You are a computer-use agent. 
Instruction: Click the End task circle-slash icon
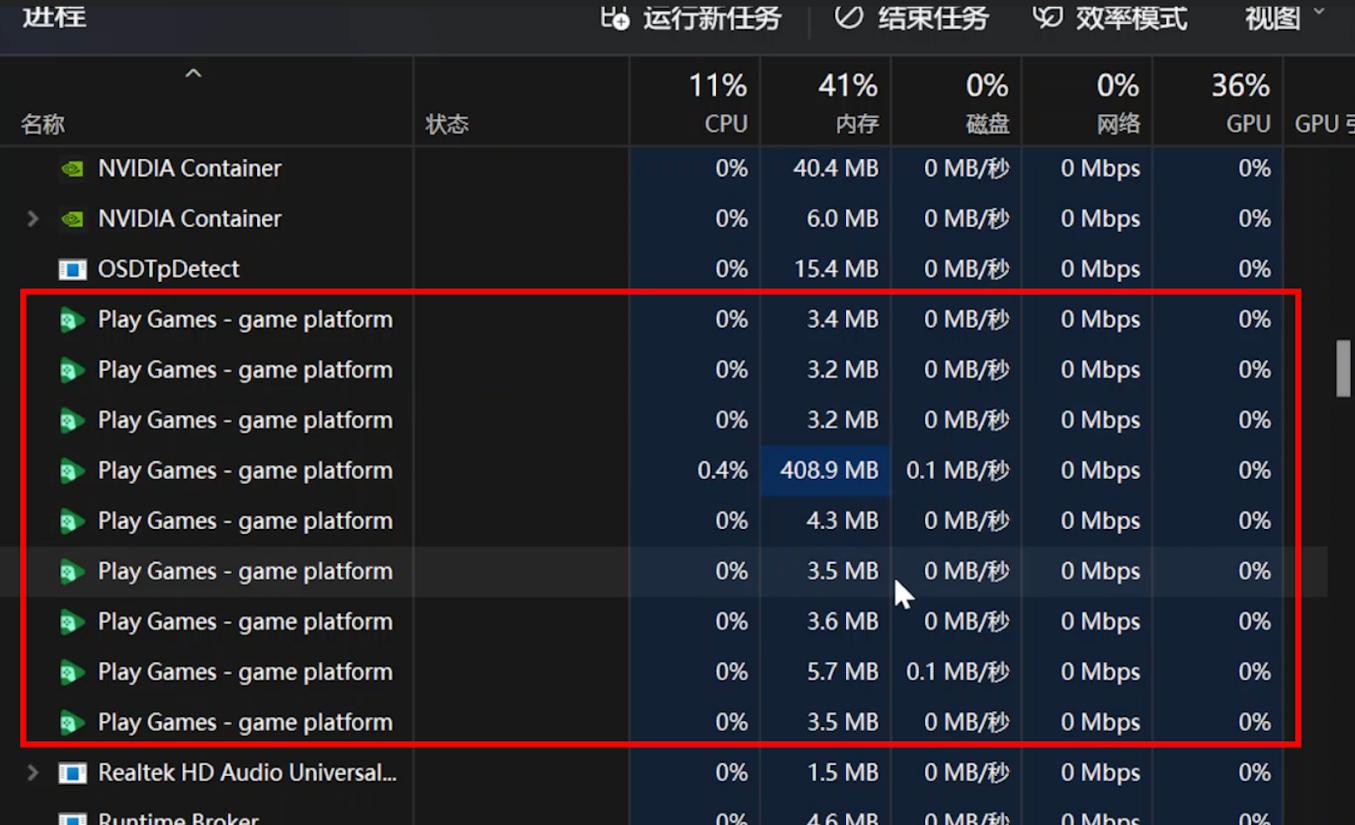[x=848, y=18]
